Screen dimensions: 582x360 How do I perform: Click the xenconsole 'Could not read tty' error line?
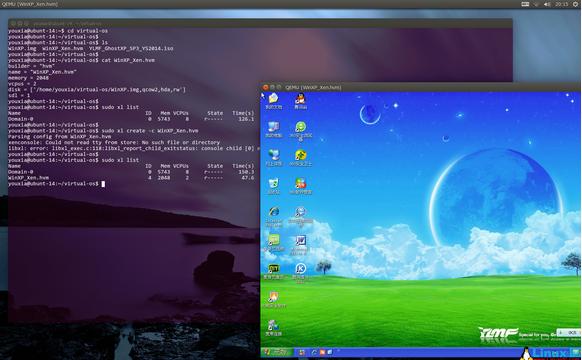114,143
